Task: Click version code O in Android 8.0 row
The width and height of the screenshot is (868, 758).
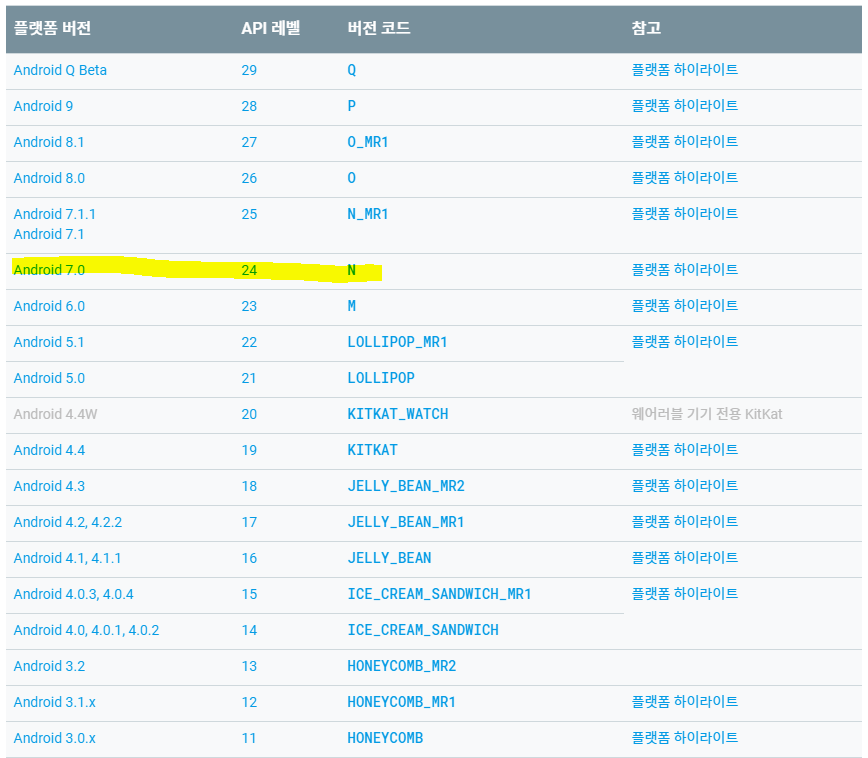Action: pyautogui.click(x=352, y=178)
